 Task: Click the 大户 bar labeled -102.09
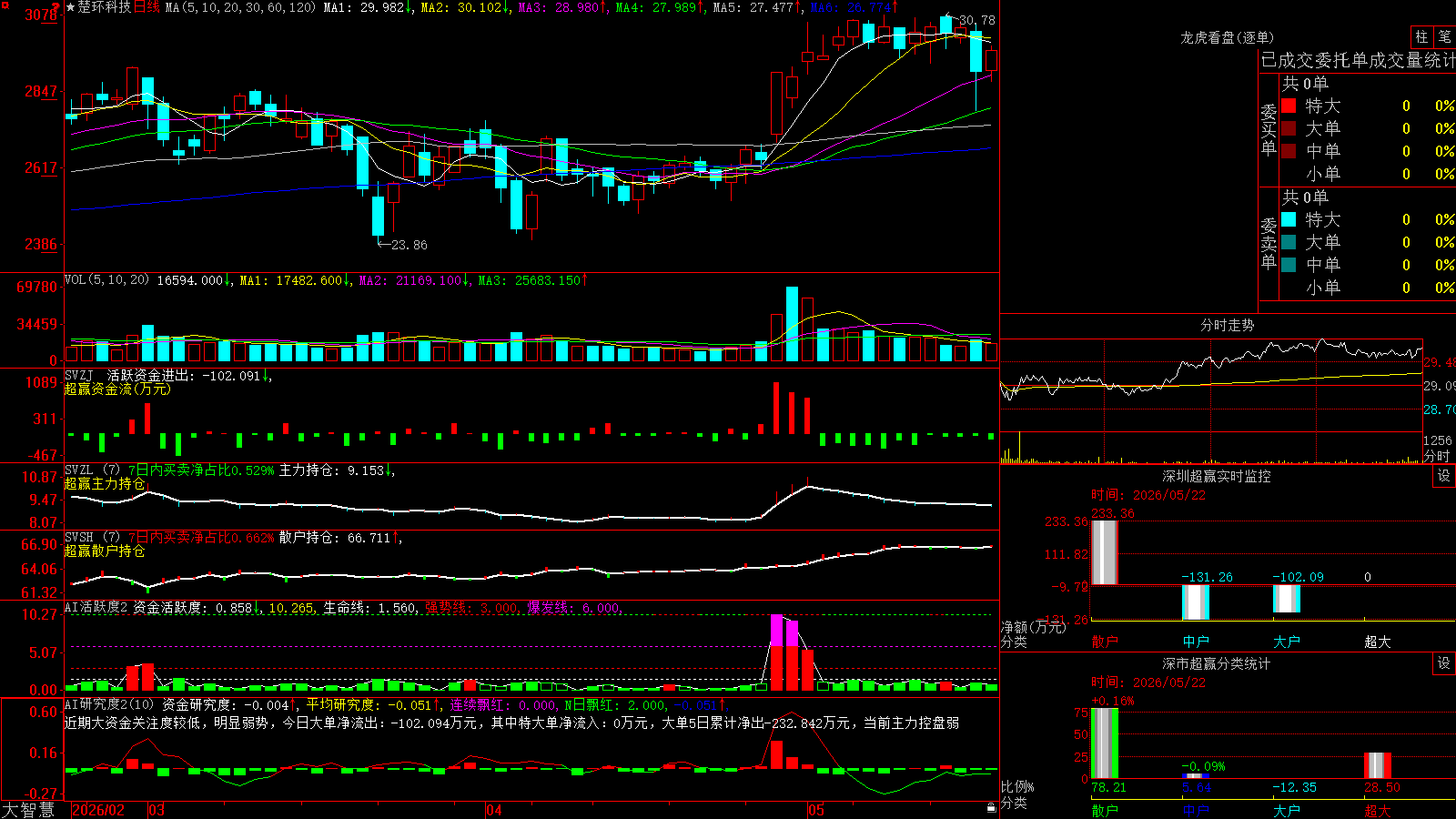pyautogui.click(x=1287, y=599)
